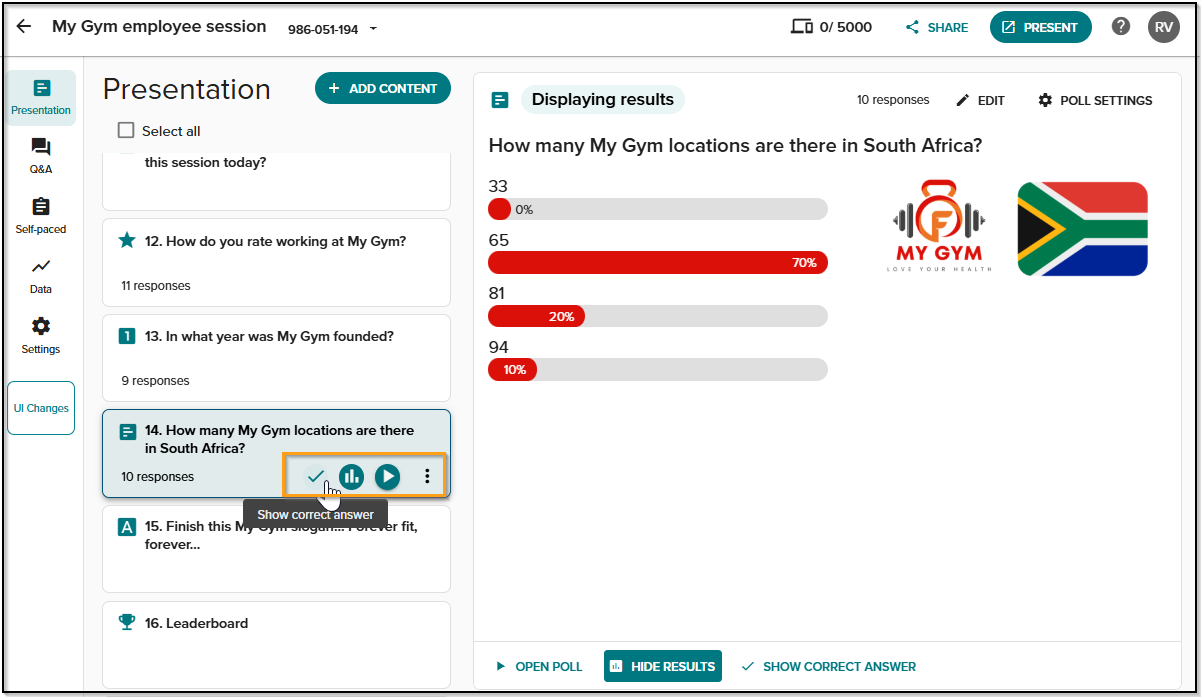The height and width of the screenshot is (697, 1201).
Task: Click the 33 answer bar showing 0%
Action: click(658, 209)
